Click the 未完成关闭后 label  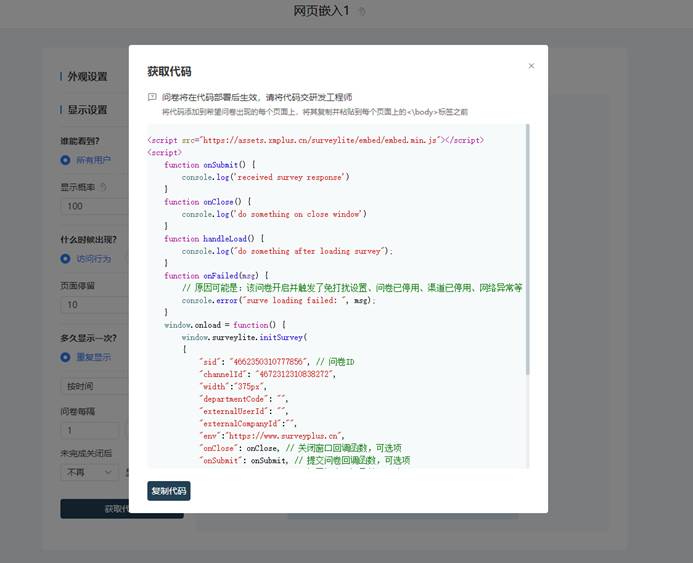click(x=86, y=453)
